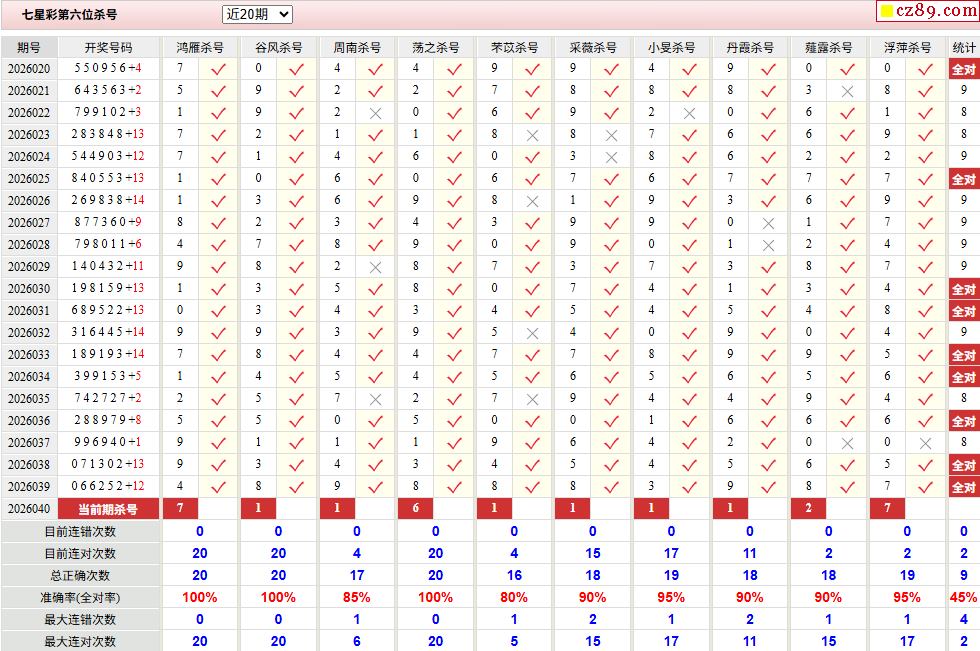Select the 丹霞杀号 column header
The width and height of the screenshot is (980, 651).
point(750,47)
